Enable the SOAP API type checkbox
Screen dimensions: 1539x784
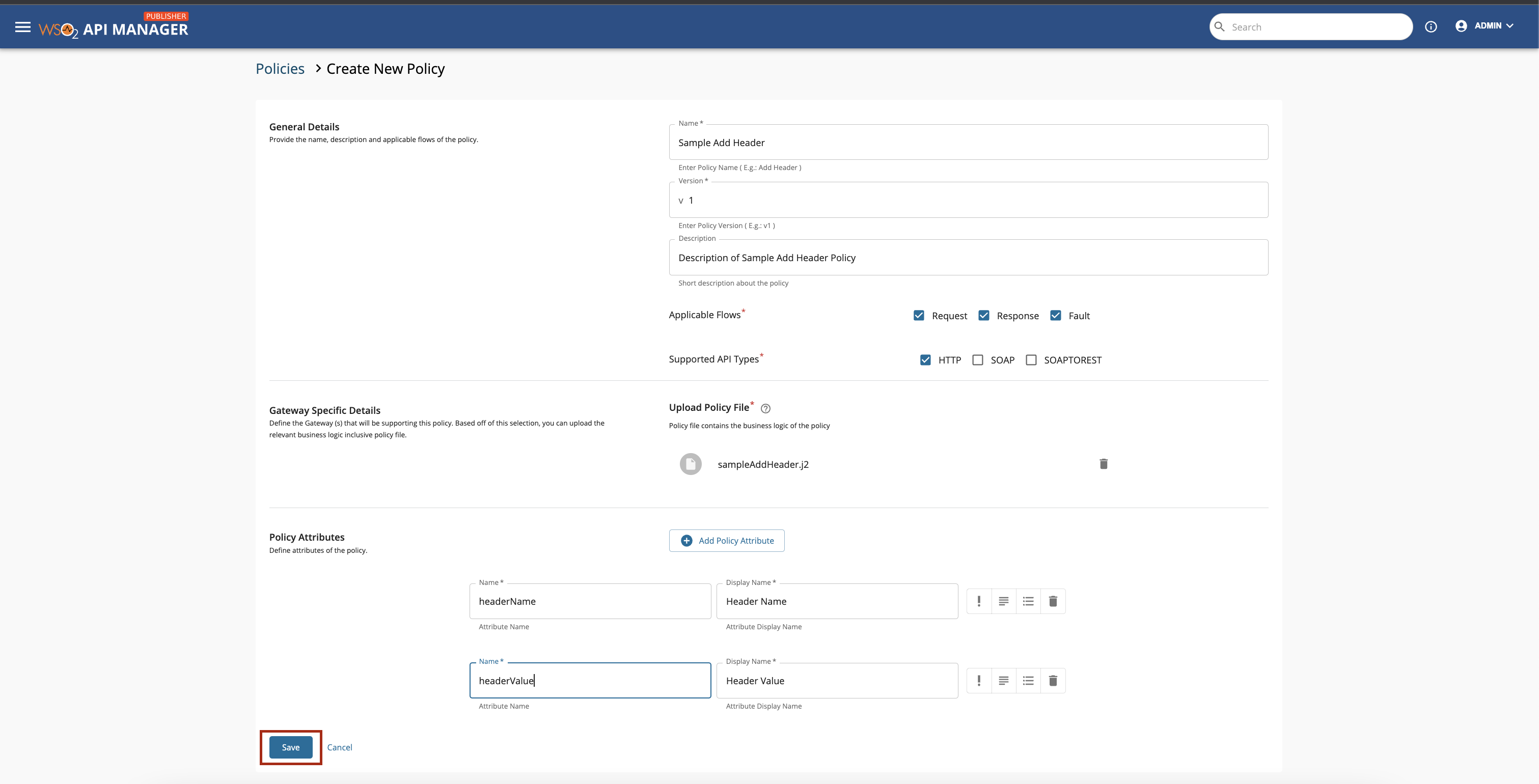coord(977,360)
